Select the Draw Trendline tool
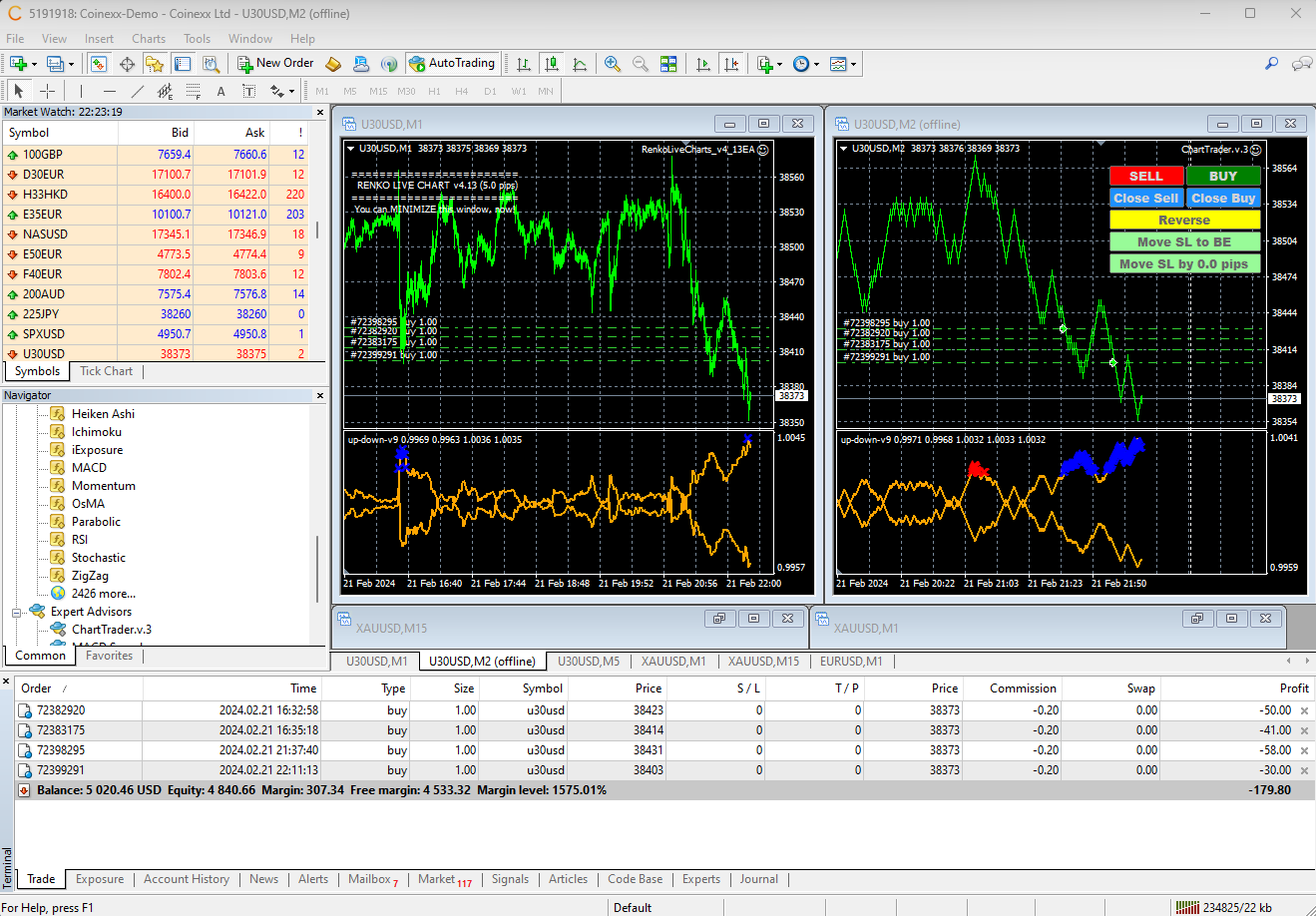Screen dimensions: 1316x916 pyautogui.click(x=138, y=91)
